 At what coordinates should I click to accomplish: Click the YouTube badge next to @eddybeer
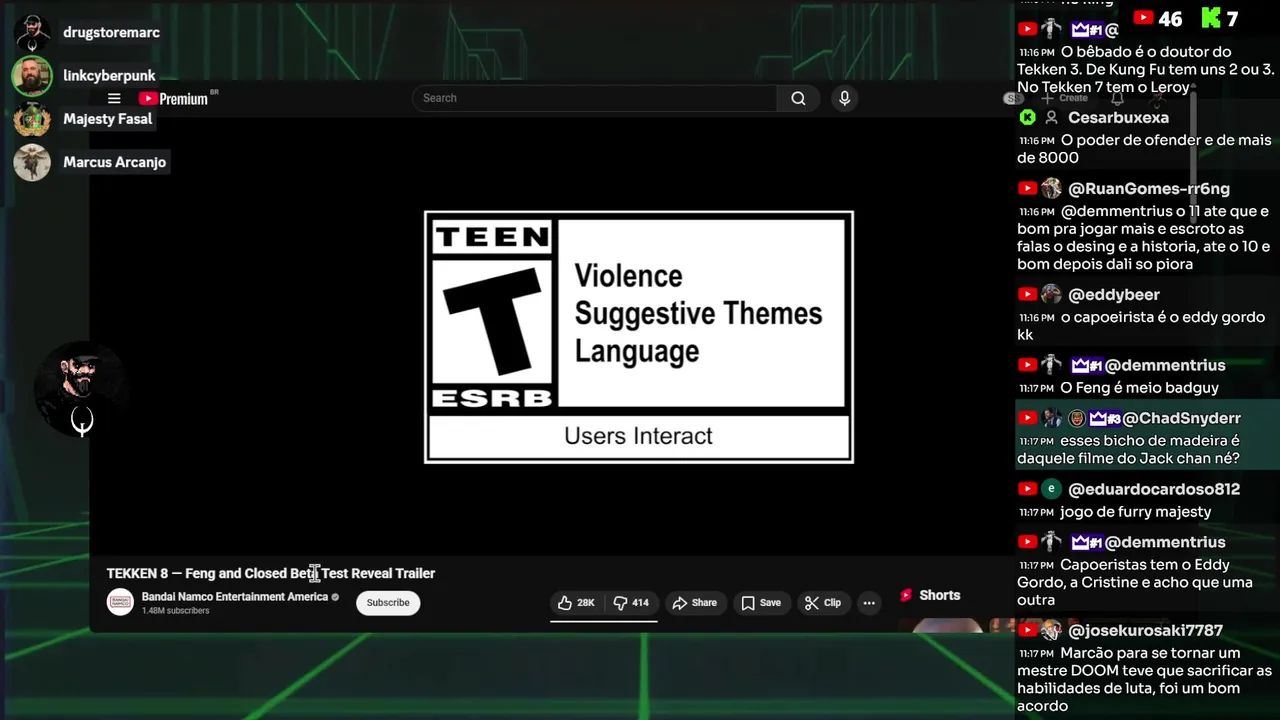point(1027,294)
